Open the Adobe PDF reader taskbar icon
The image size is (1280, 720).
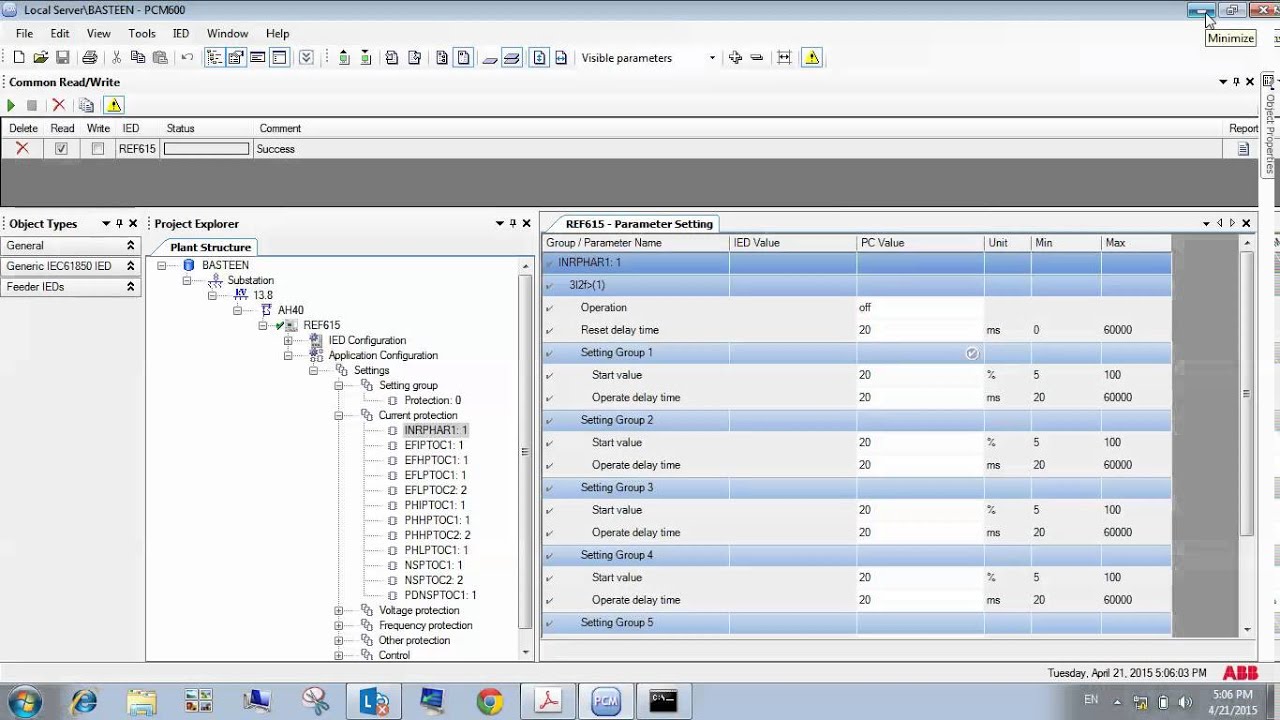click(x=548, y=701)
